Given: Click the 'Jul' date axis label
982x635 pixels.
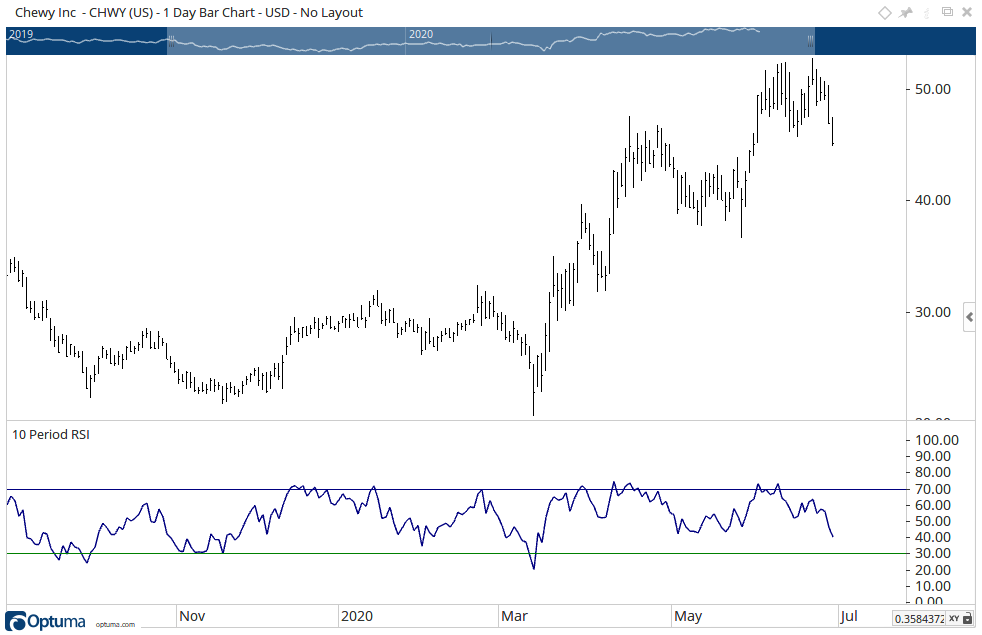Looking at the screenshot, I should 849,616.
